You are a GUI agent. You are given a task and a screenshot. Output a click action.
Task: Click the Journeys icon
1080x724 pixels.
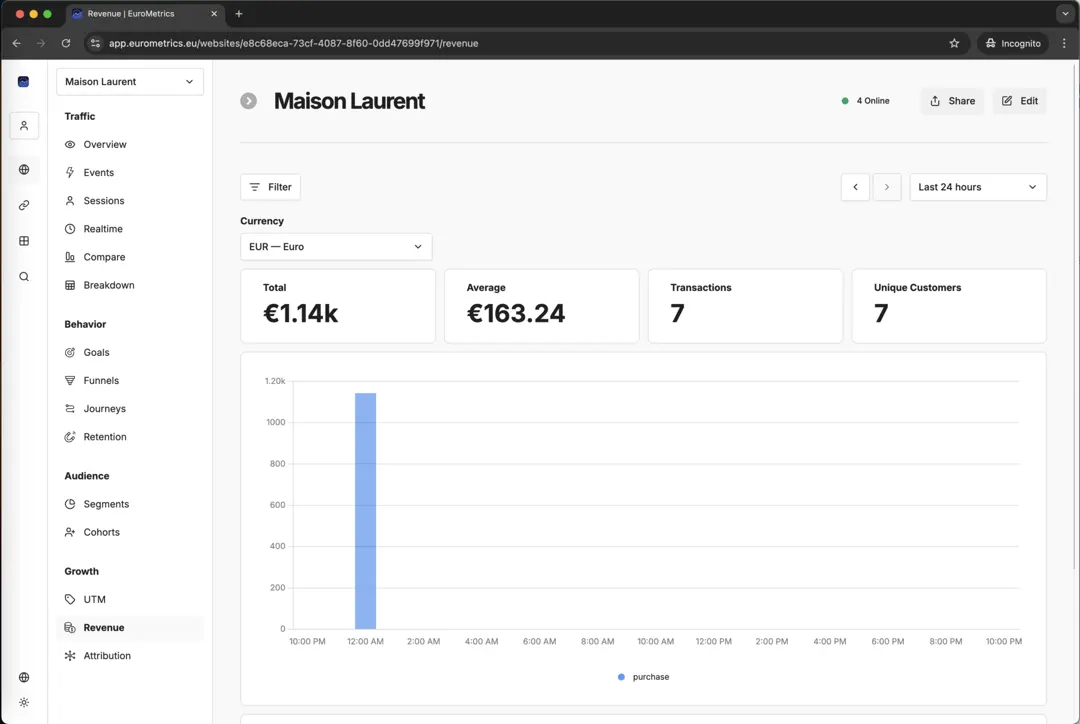coord(70,409)
